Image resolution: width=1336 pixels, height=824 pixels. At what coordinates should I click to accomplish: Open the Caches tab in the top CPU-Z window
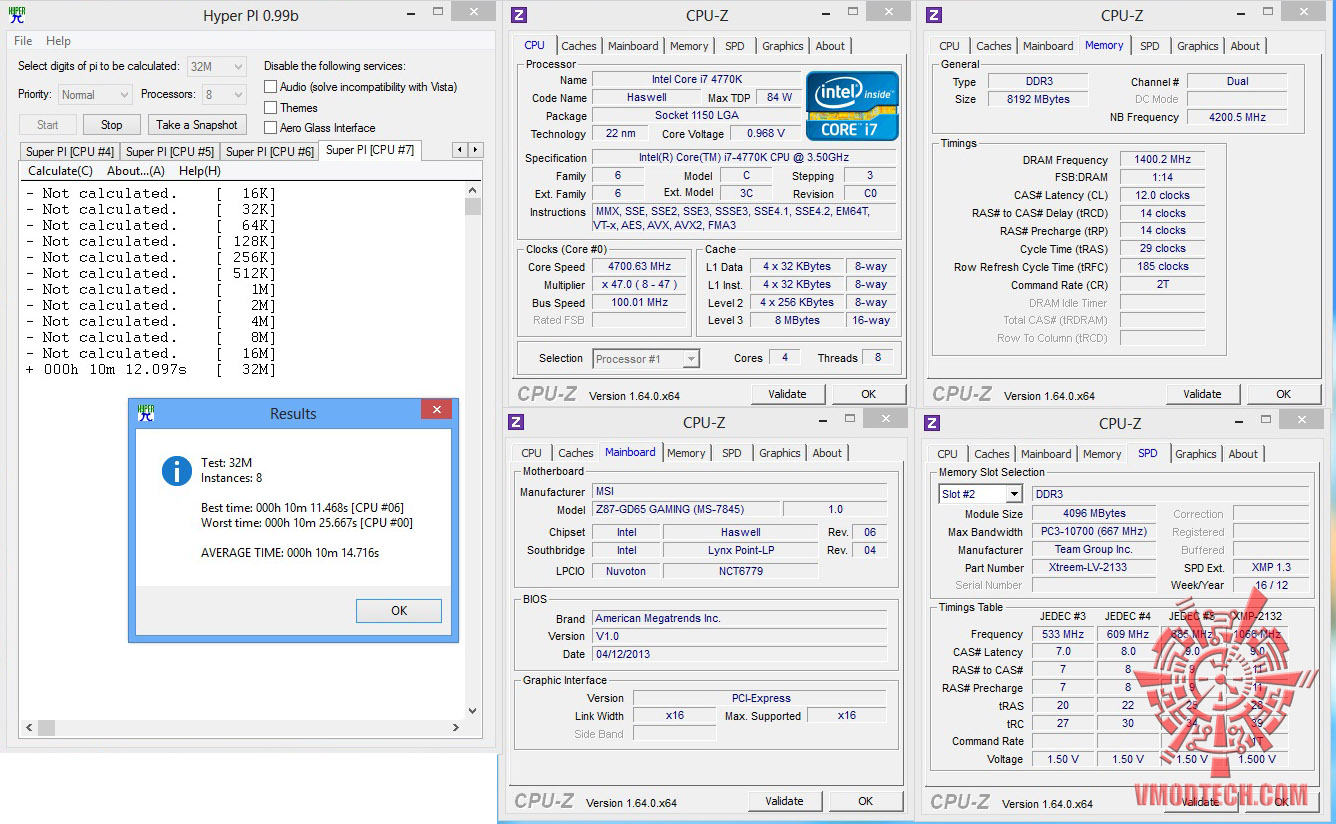point(578,46)
